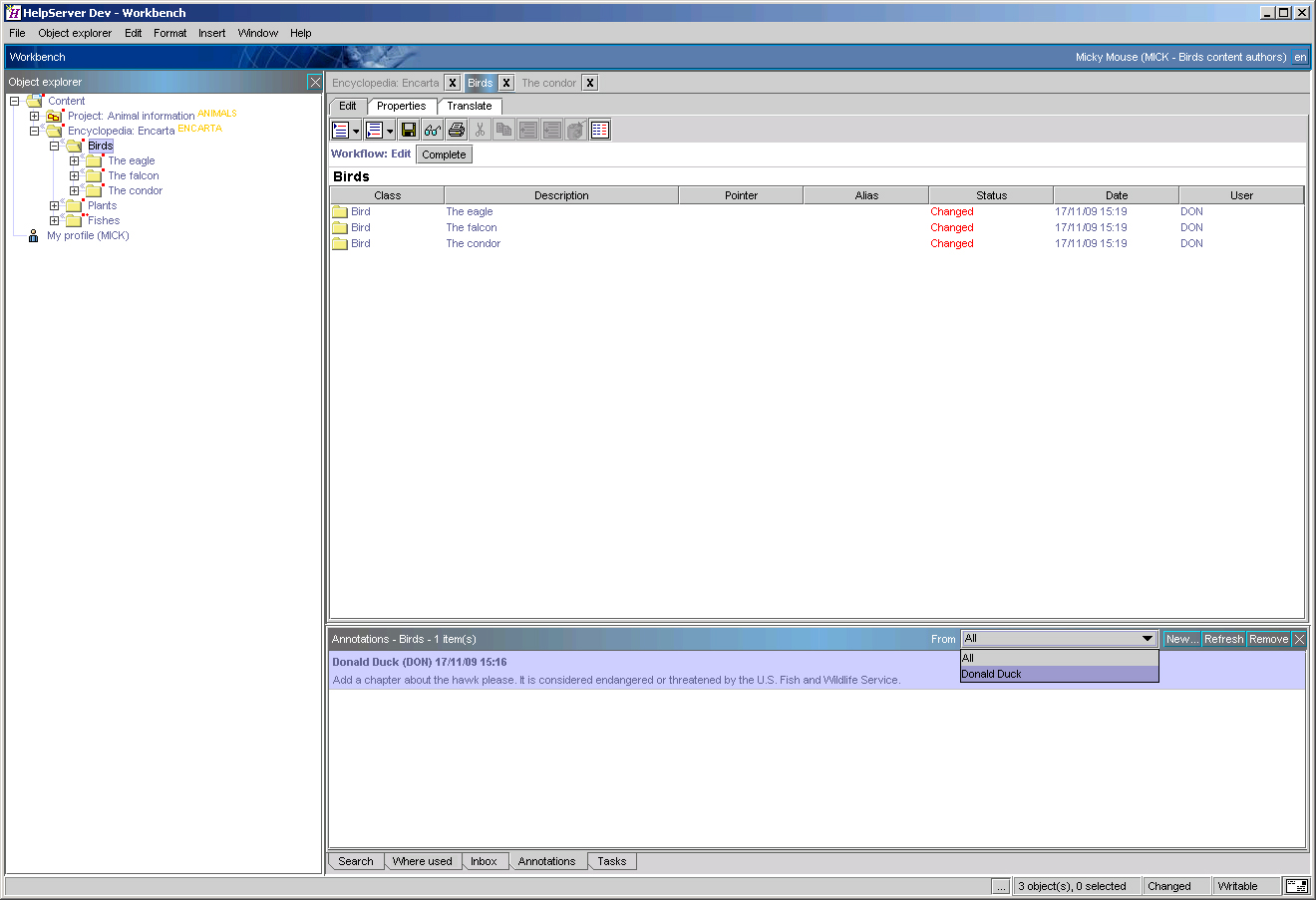Select My profile (MICK) in tree
Viewport: 1316px width, 900px height.
pyautogui.click(x=88, y=235)
